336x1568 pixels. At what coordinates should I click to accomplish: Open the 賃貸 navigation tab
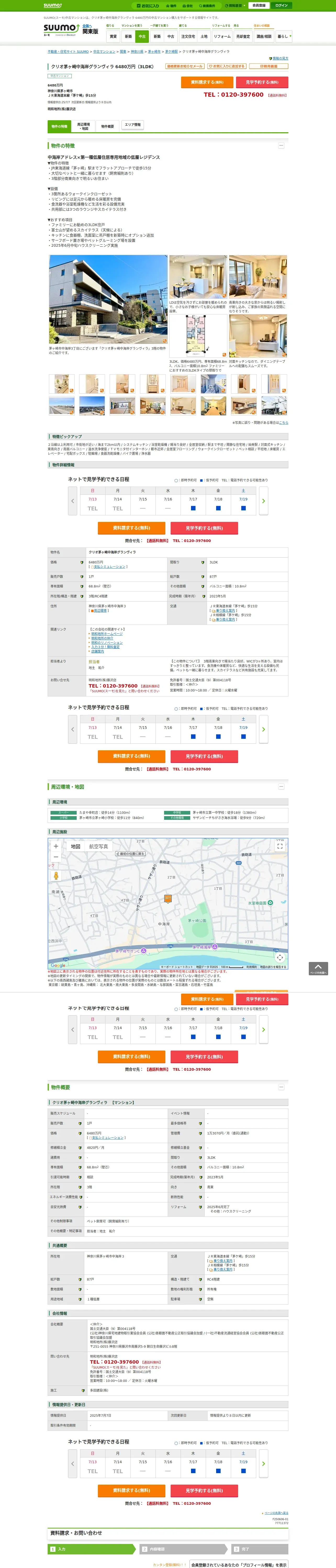coord(113,37)
